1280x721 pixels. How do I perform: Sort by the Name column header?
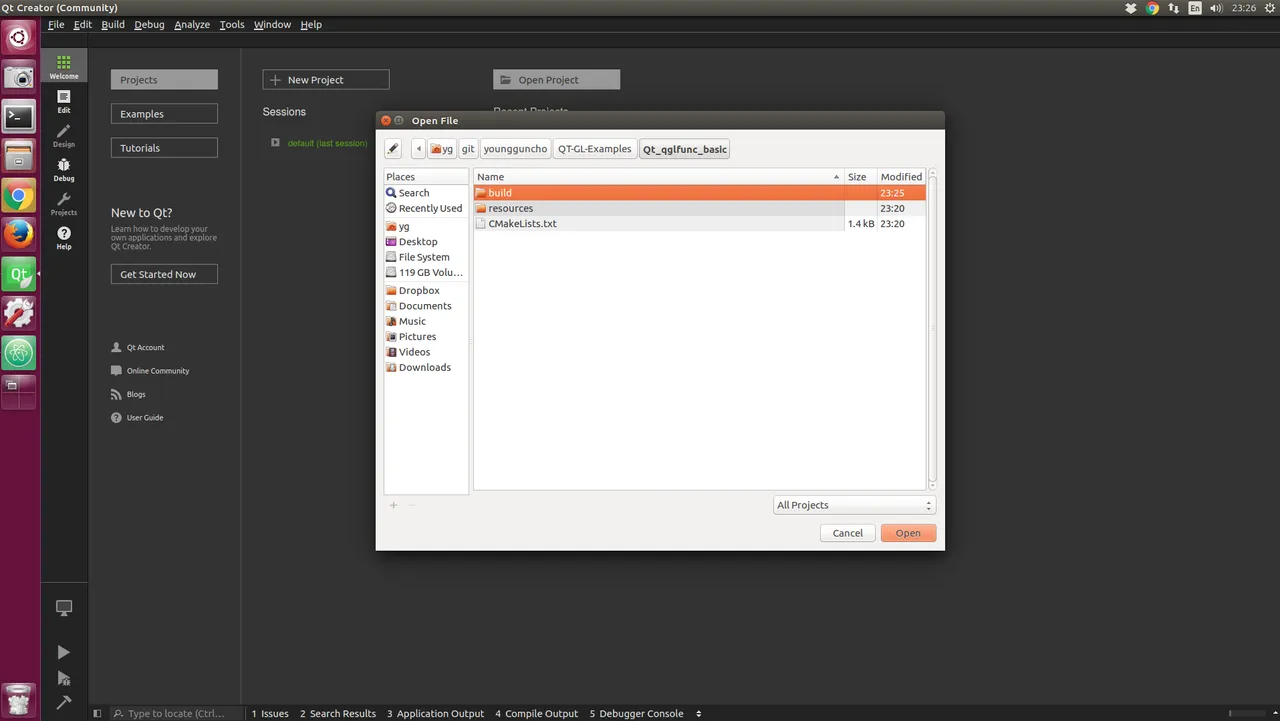coord(659,177)
